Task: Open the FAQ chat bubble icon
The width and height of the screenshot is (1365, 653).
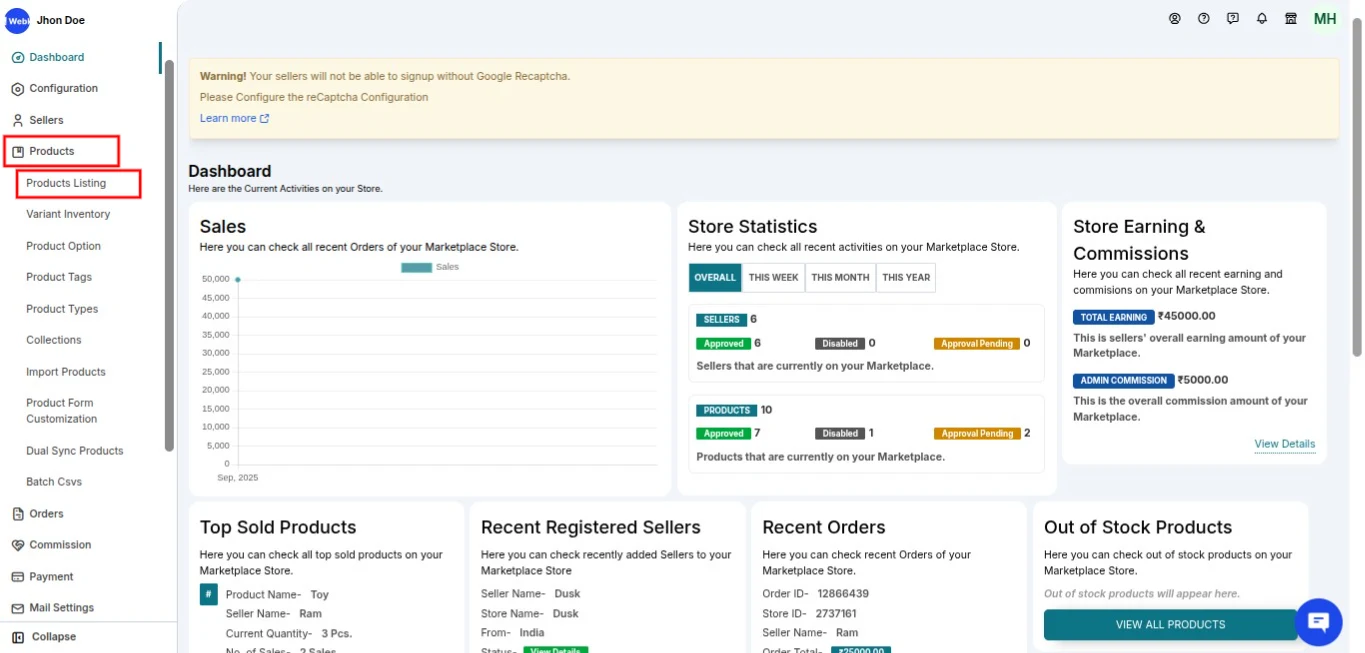Action: (x=1233, y=19)
